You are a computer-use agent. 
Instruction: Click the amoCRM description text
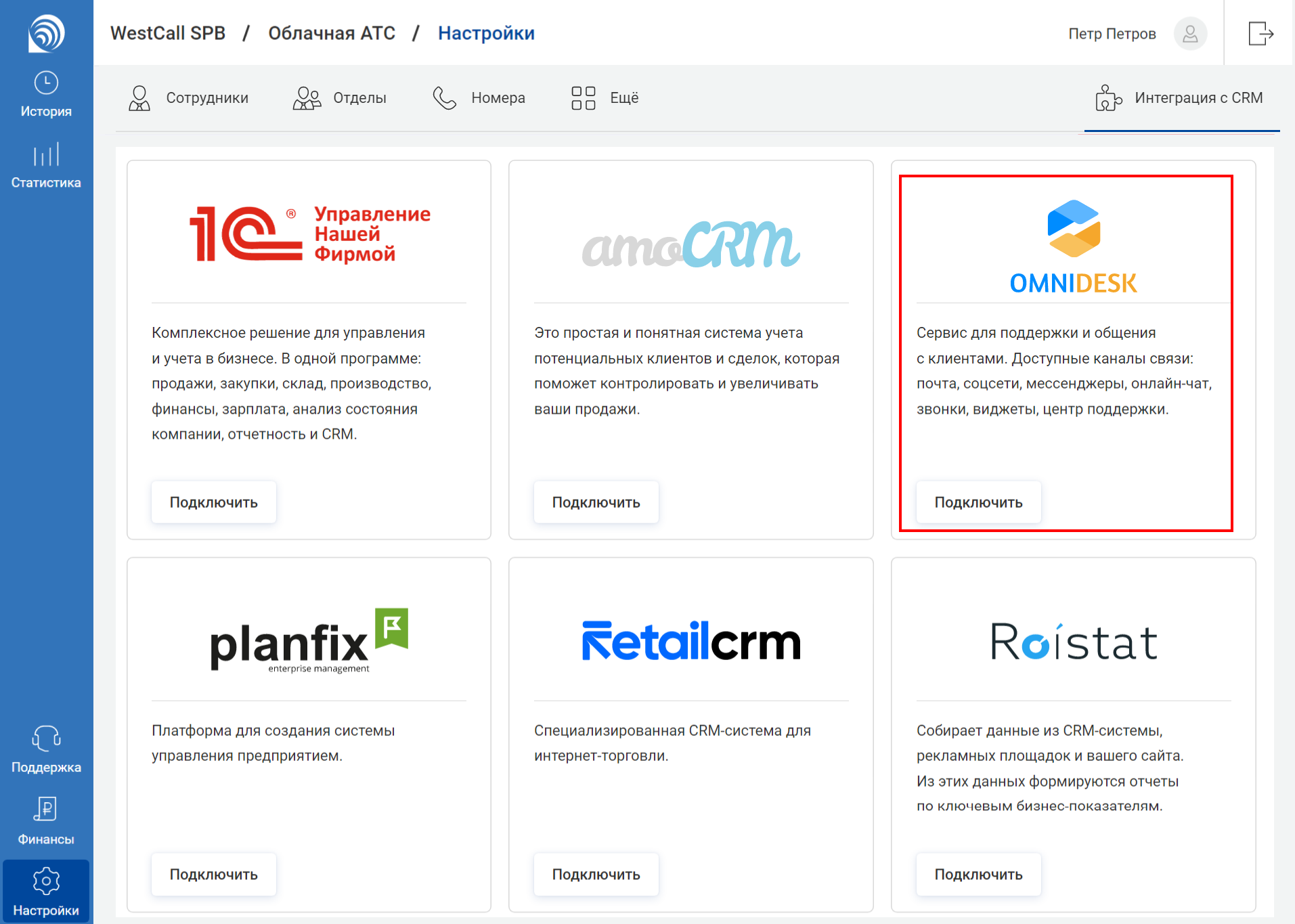coord(687,371)
